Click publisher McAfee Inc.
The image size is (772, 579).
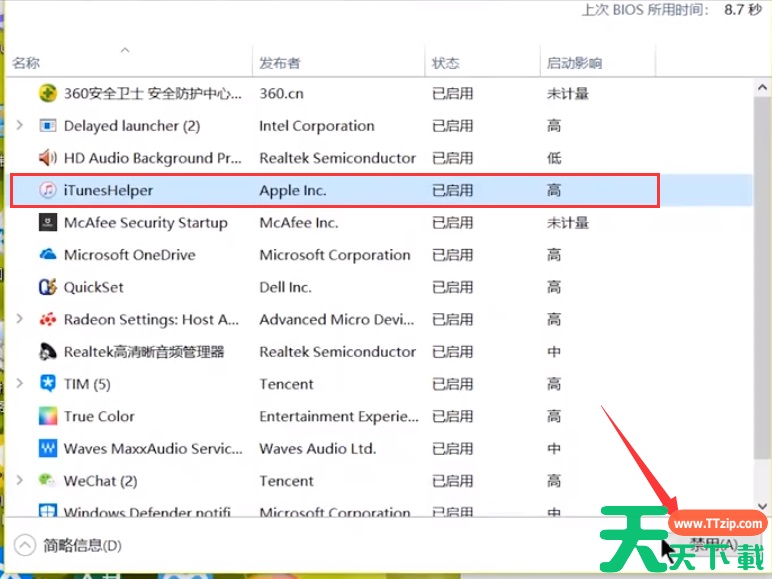pos(299,223)
